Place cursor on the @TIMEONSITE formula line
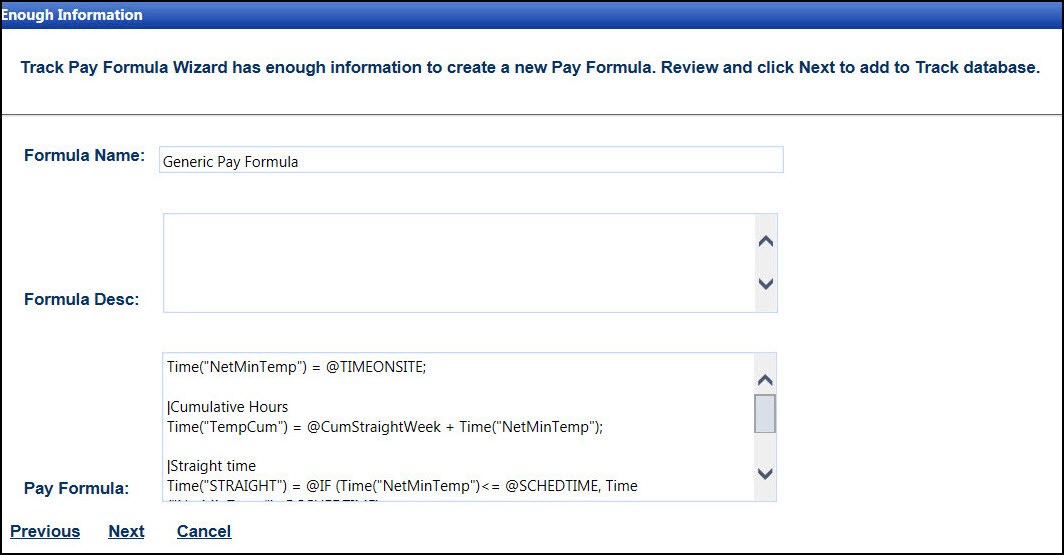 click(x=297, y=368)
